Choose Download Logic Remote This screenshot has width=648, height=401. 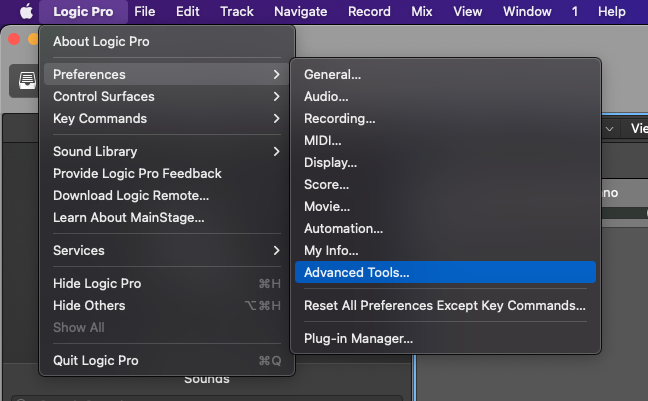point(167,196)
